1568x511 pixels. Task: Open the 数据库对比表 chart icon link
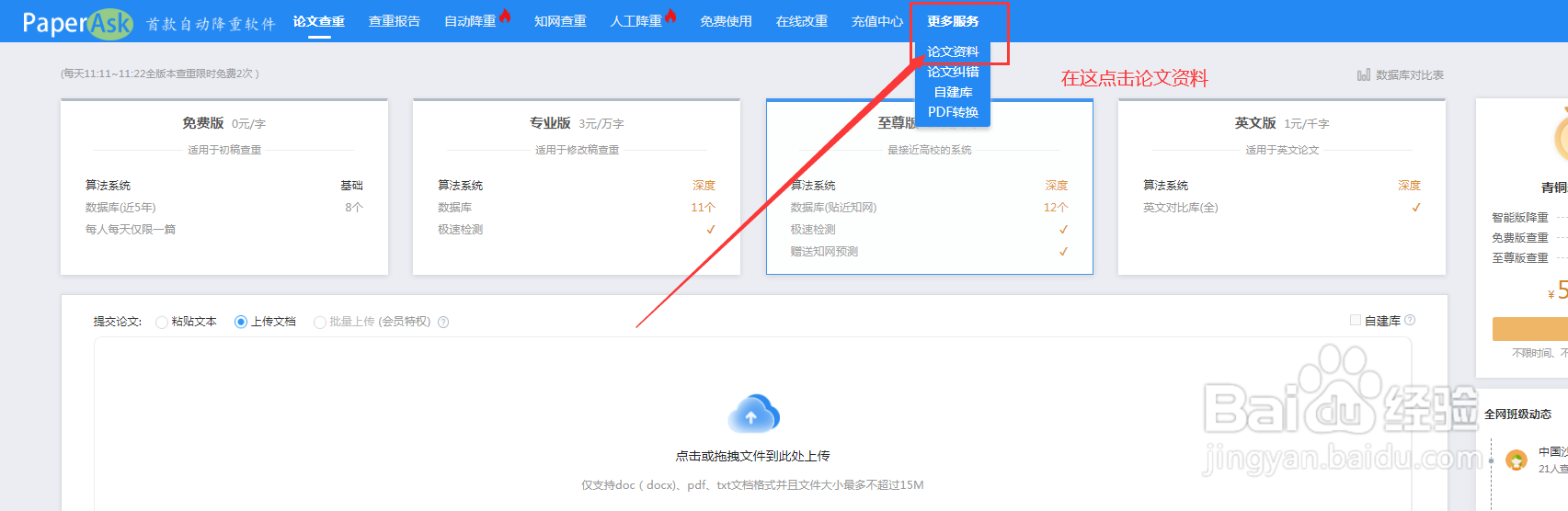point(1364,74)
